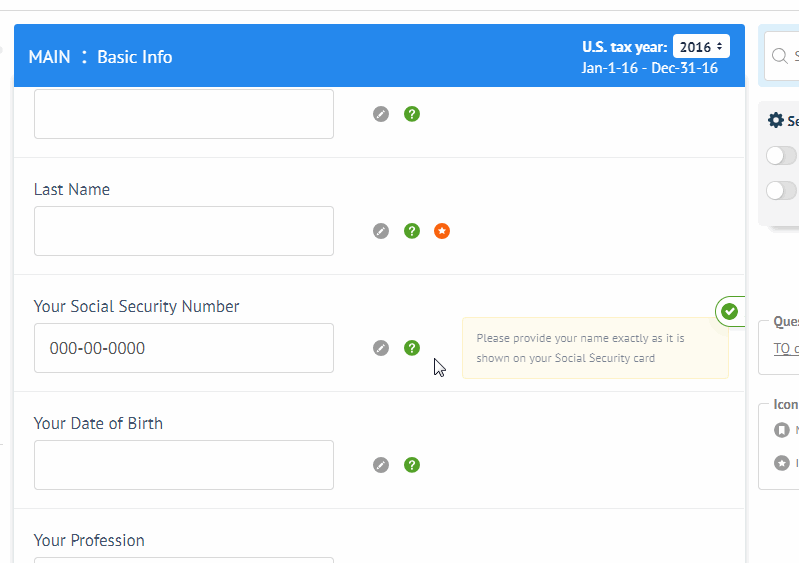799x563 pixels.
Task: Click orange star icon next to Last Name
Action: (x=442, y=231)
